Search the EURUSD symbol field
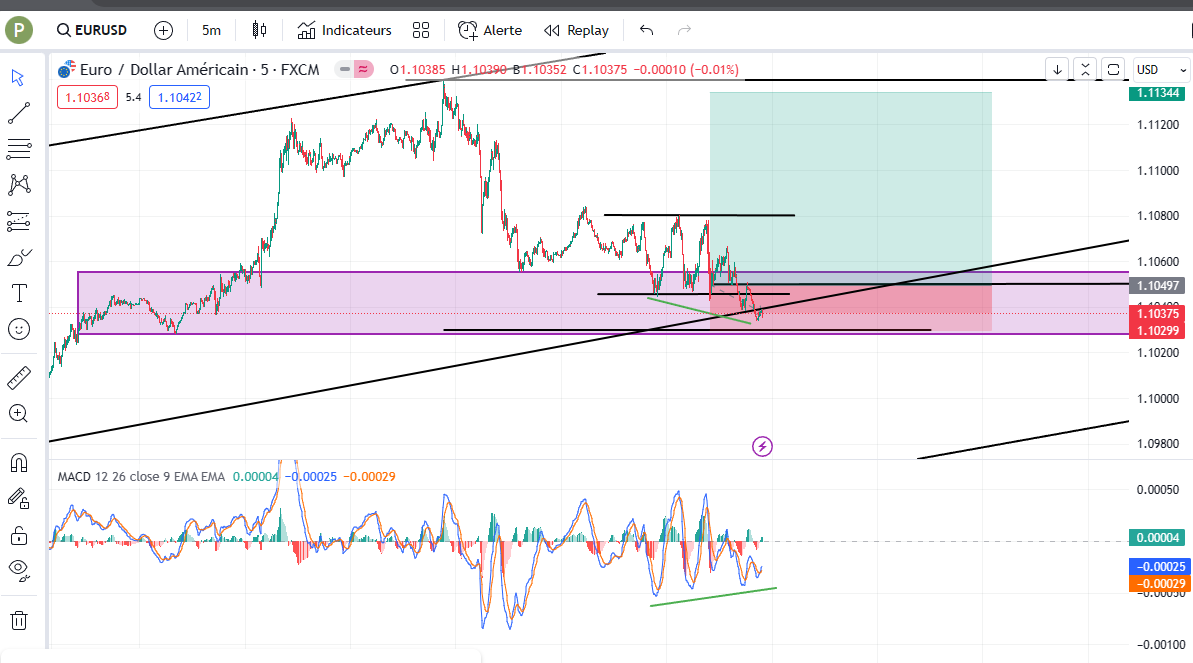The width and height of the screenshot is (1193, 663). pos(90,30)
